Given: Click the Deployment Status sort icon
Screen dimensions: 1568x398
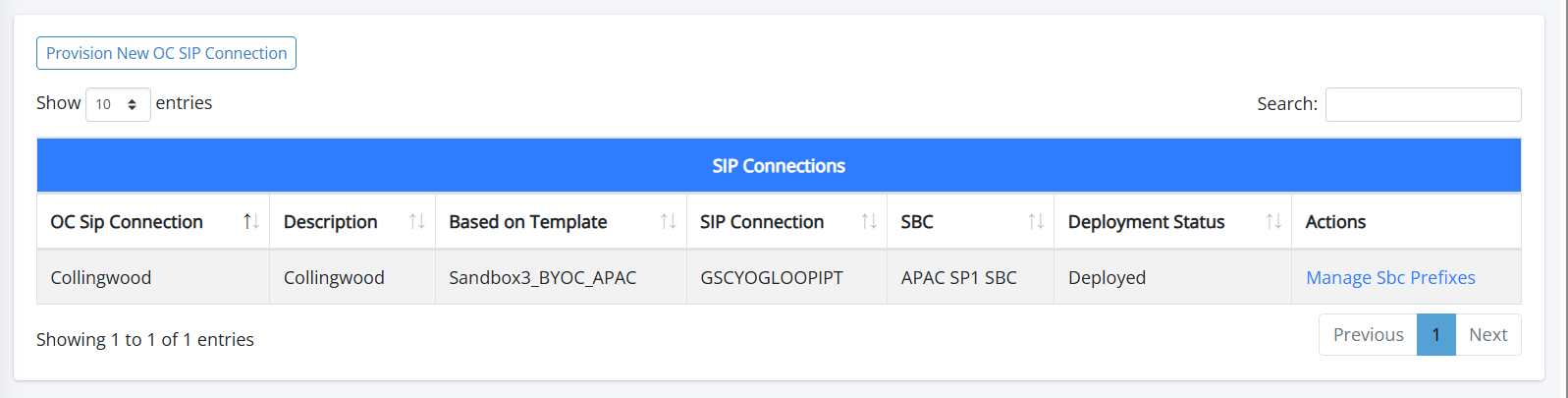Looking at the screenshot, I should 1273,222.
